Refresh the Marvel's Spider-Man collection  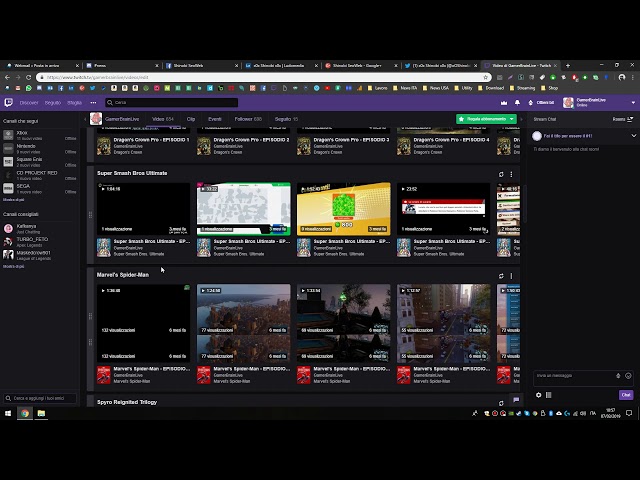click(501, 276)
